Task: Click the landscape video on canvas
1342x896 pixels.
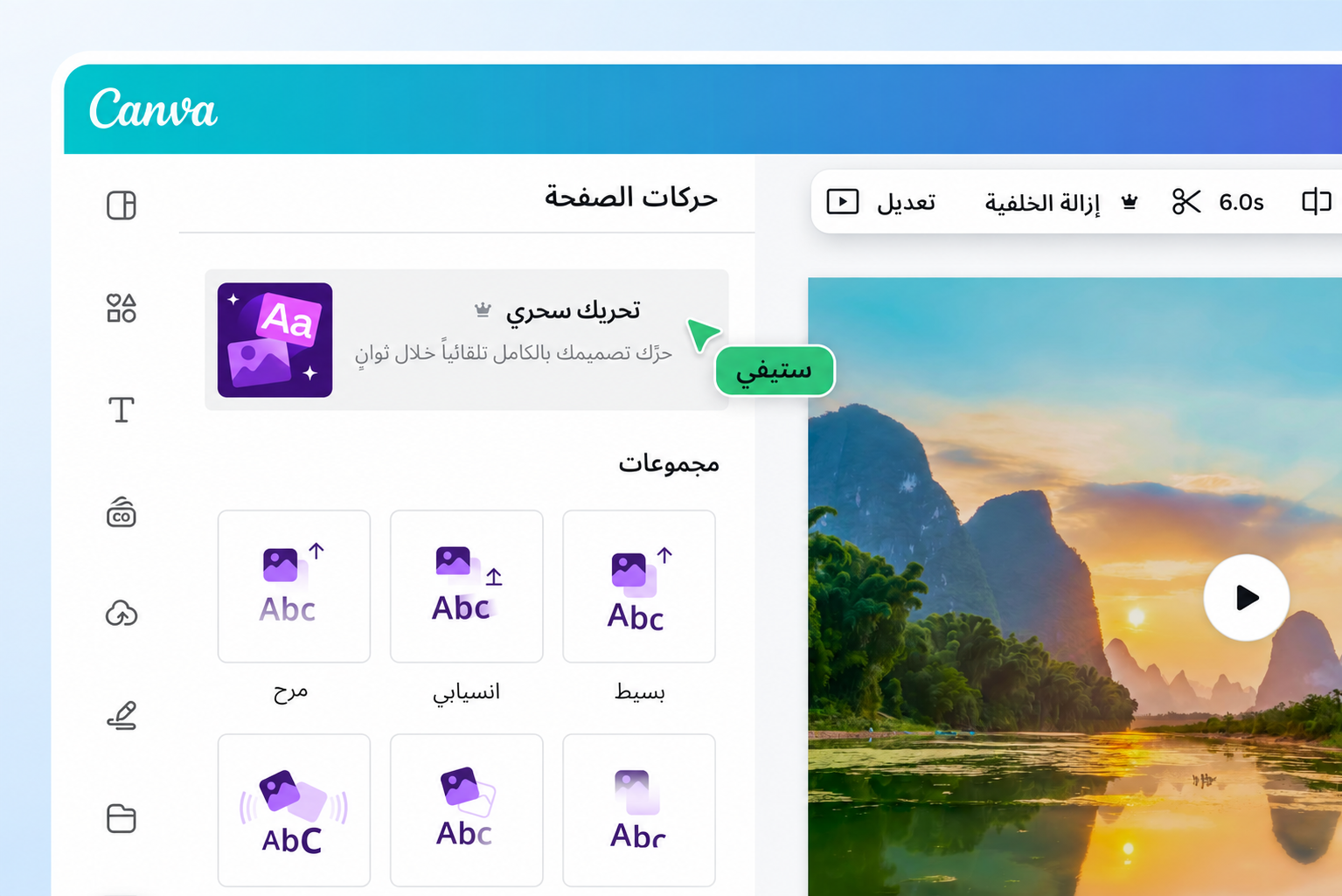Action: coord(1074,587)
